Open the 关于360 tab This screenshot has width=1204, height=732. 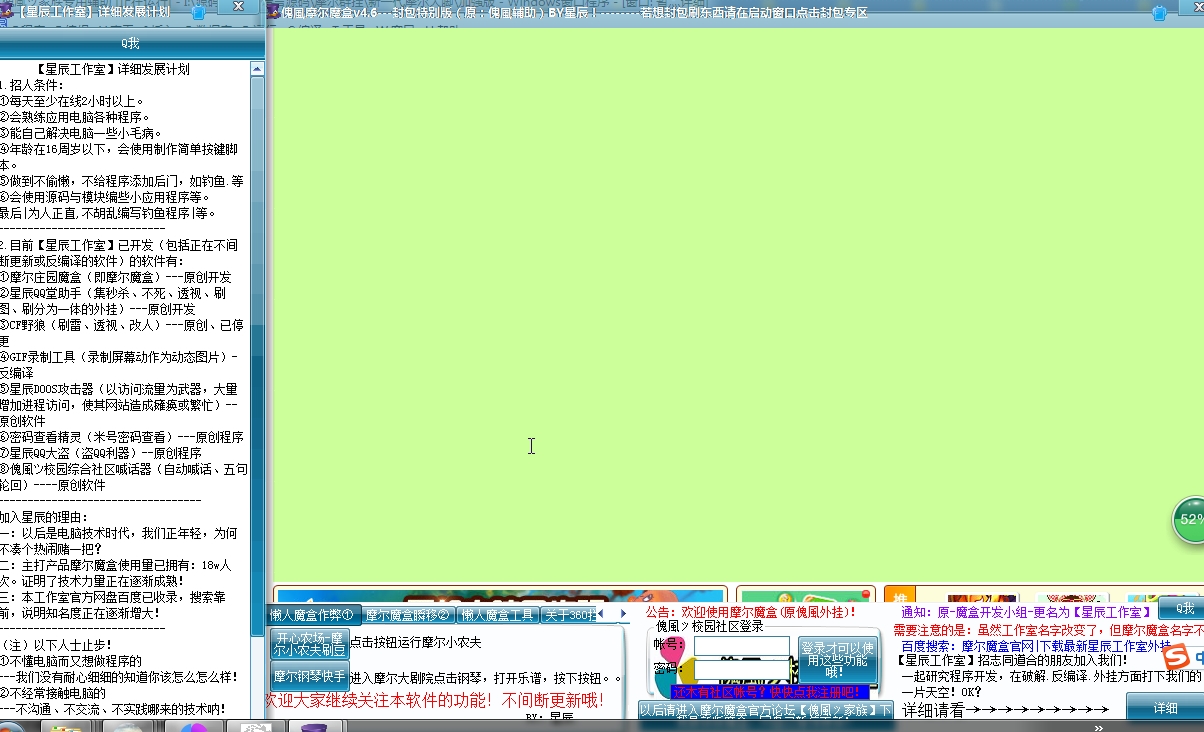pos(569,615)
